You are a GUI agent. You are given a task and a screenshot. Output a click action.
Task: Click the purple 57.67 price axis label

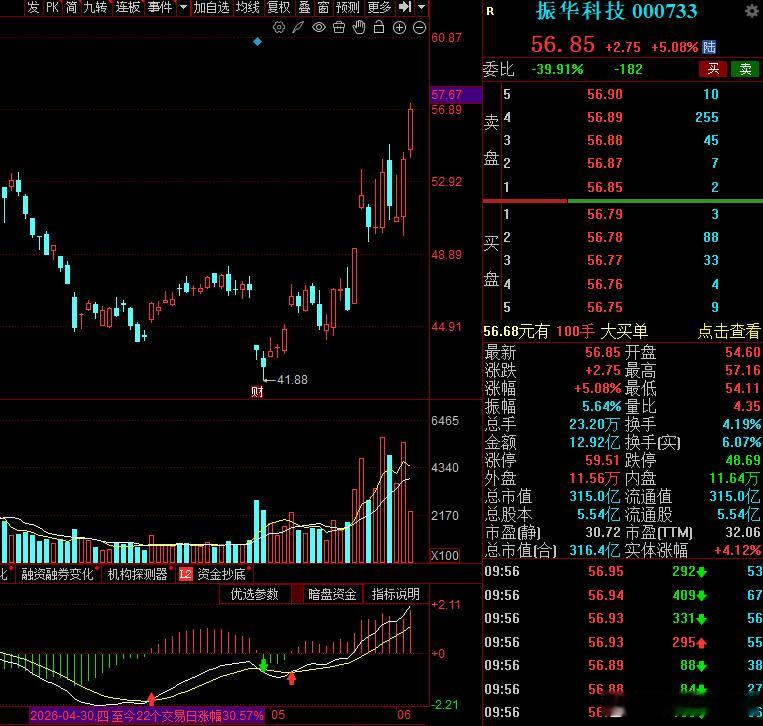456,94
